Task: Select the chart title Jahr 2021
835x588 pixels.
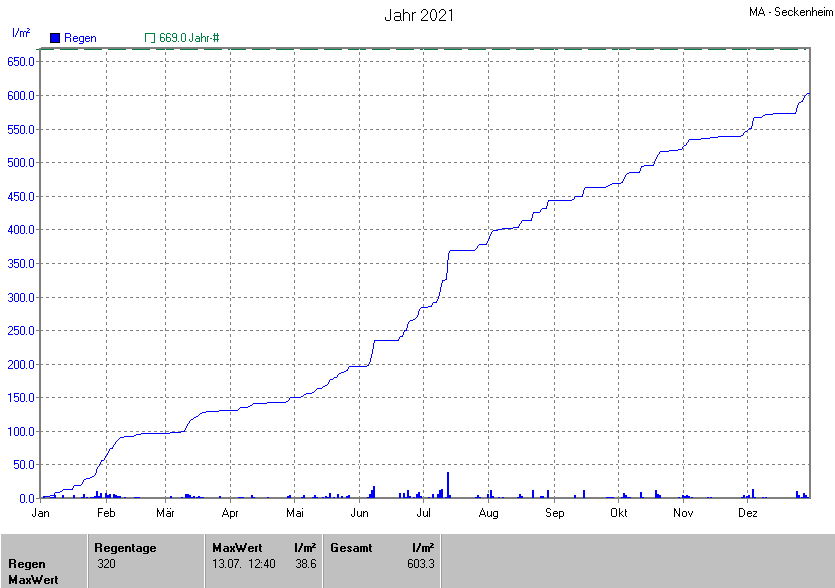Action: (419, 16)
